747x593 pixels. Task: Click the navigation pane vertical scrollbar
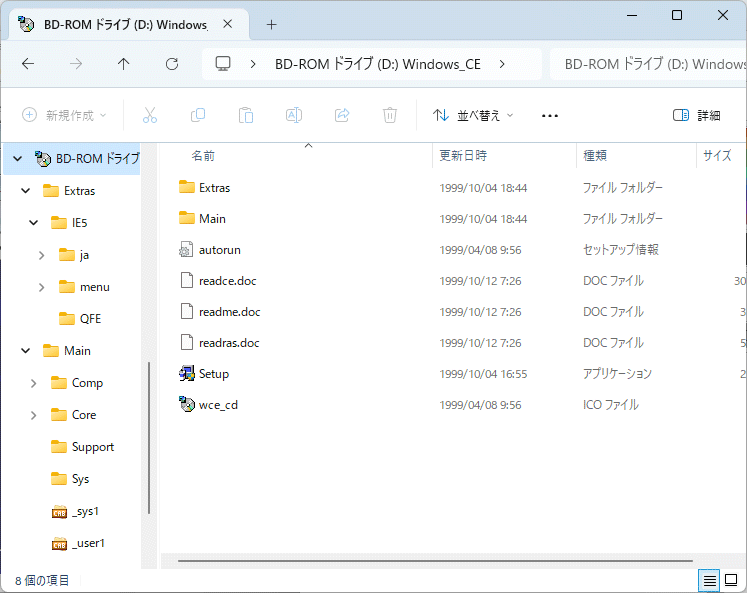(149, 438)
